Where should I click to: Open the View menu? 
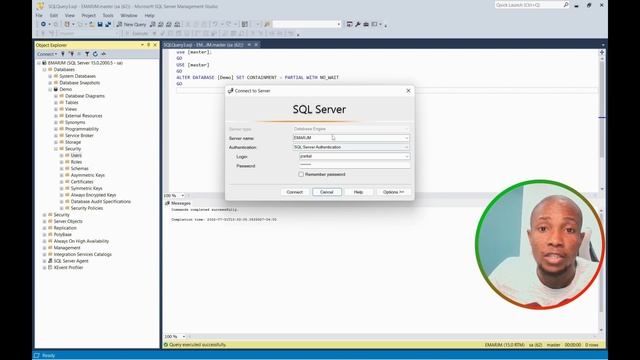click(70, 16)
